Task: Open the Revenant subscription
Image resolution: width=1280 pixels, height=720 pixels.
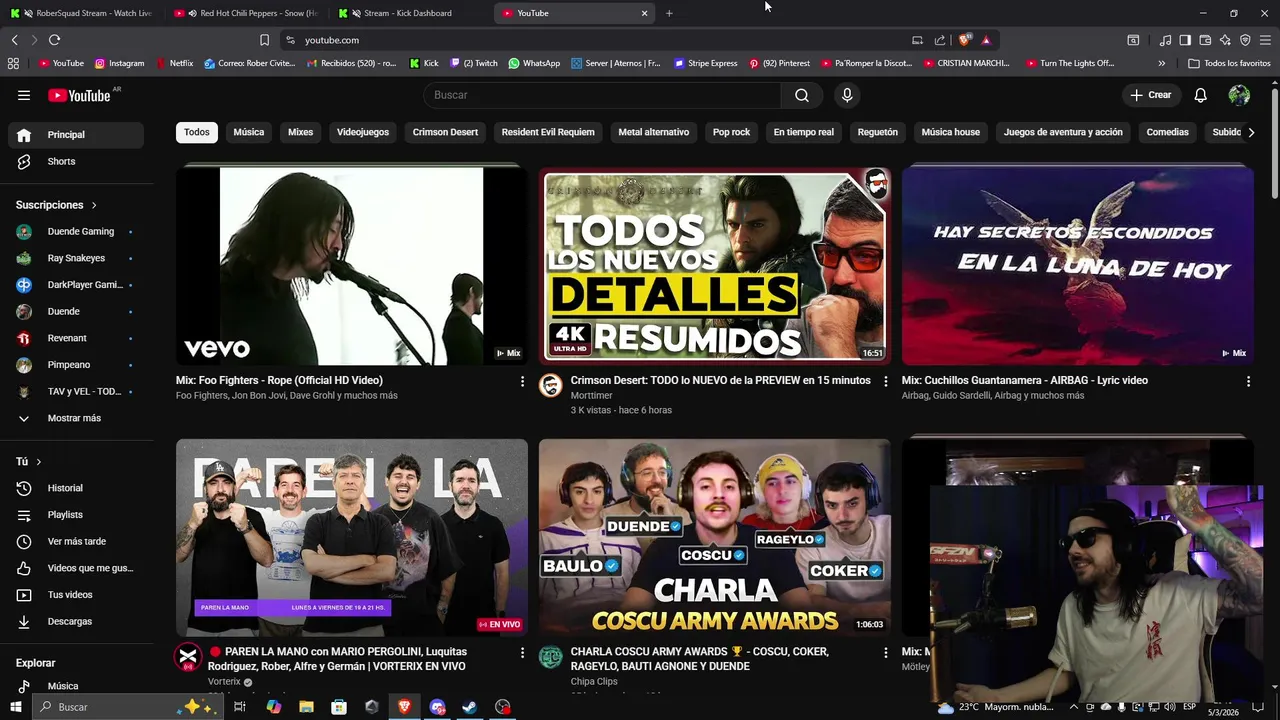Action: coord(76,338)
